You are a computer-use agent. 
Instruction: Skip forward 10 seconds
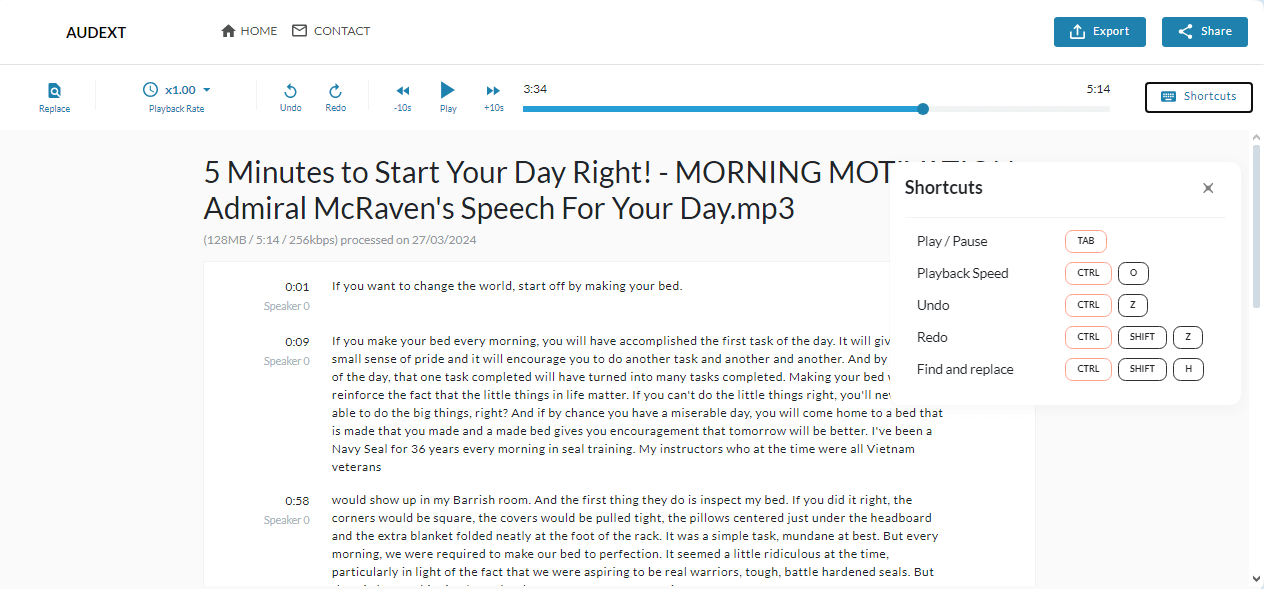493,91
